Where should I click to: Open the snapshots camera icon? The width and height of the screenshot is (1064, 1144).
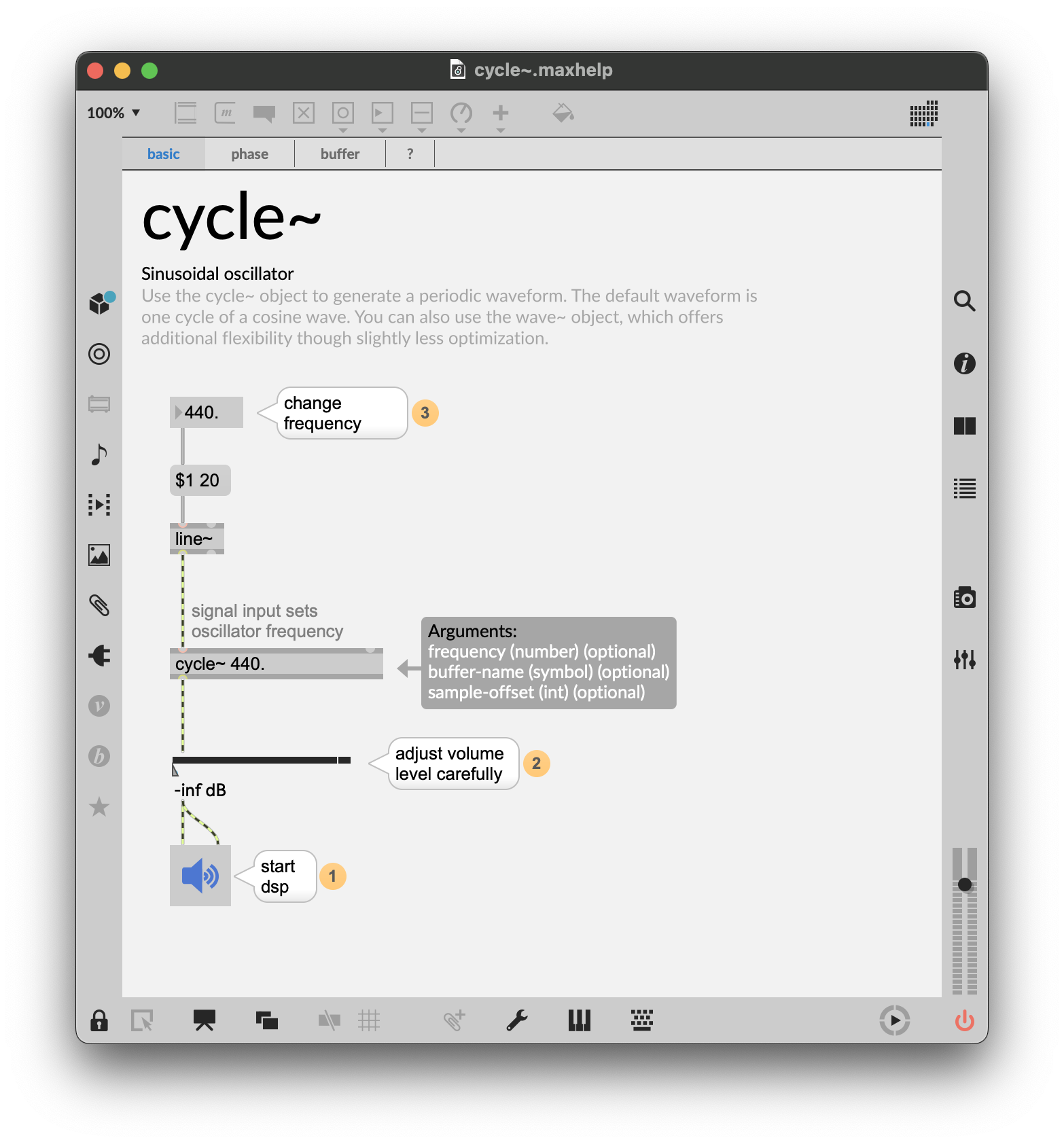[965, 597]
